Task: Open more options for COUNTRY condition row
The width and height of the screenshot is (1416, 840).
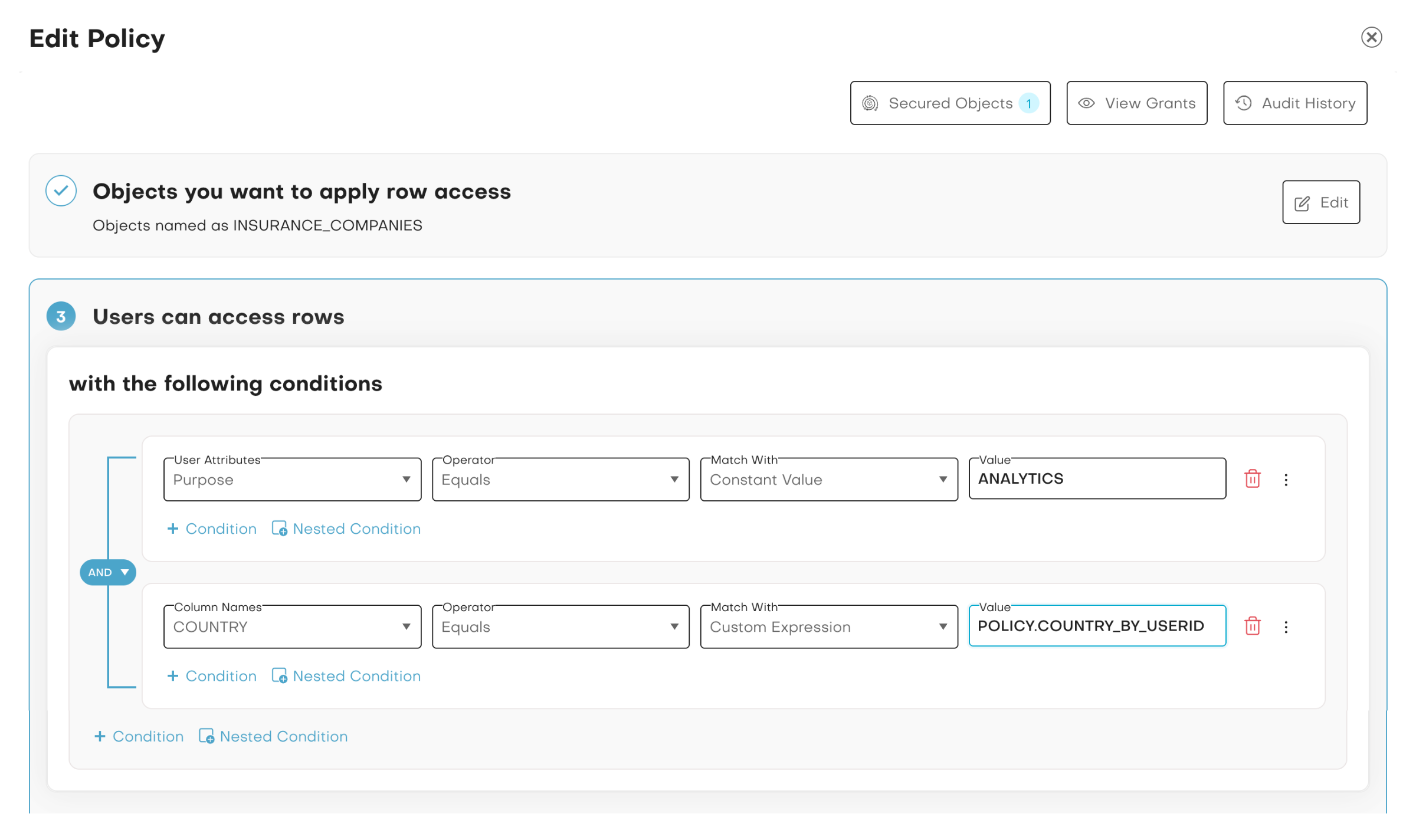Action: click(x=1286, y=626)
